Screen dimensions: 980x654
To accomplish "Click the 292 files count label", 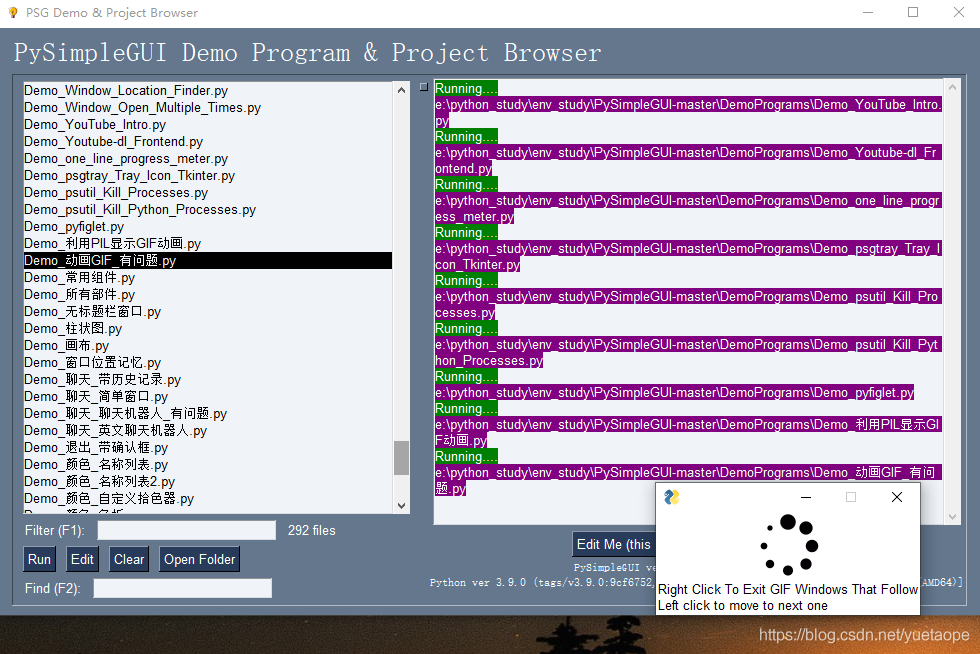I will click(x=311, y=530).
